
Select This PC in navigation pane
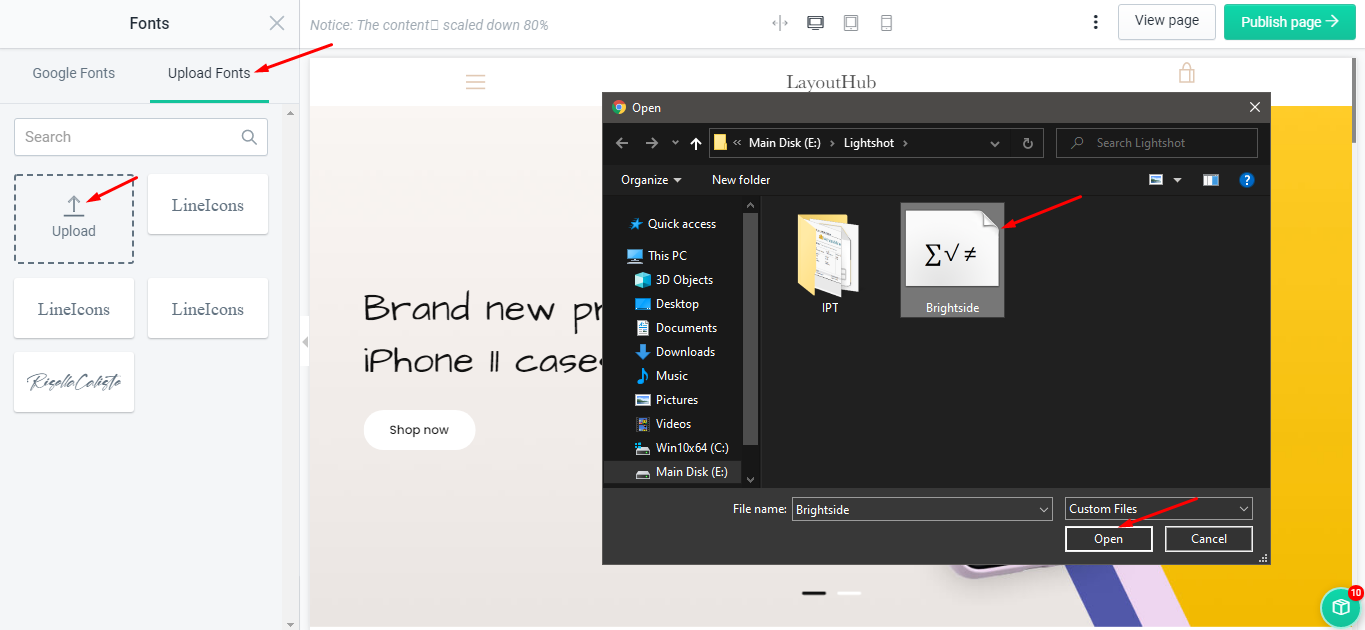657,256
